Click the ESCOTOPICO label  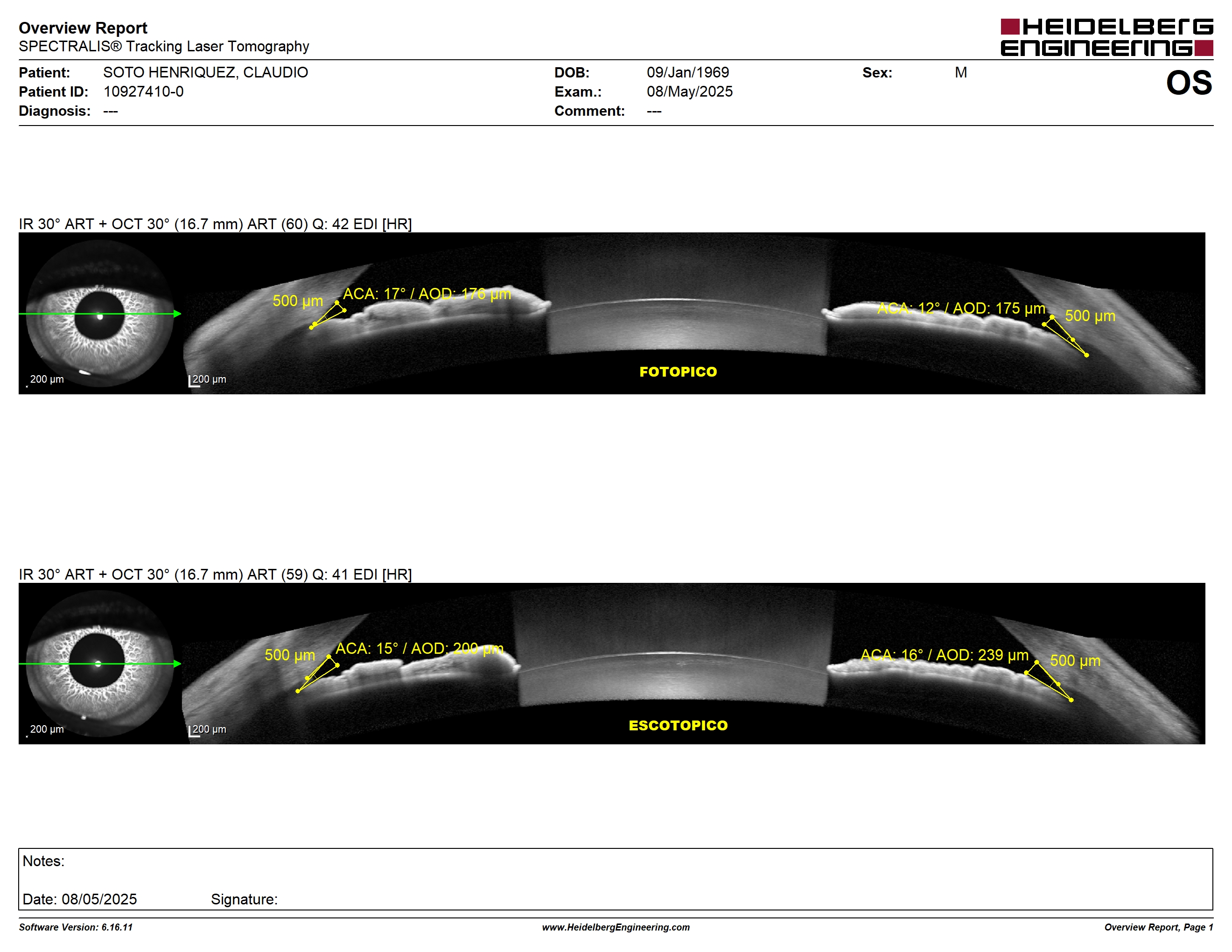[x=678, y=725]
